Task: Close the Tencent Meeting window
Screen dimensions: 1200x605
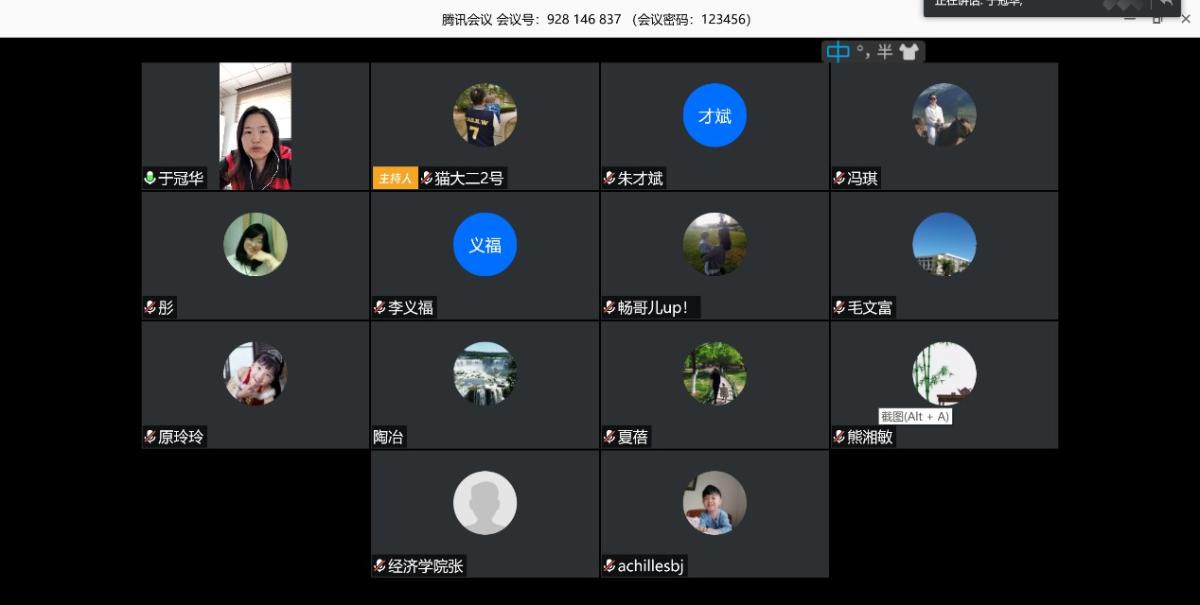Action: coord(1186,19)
